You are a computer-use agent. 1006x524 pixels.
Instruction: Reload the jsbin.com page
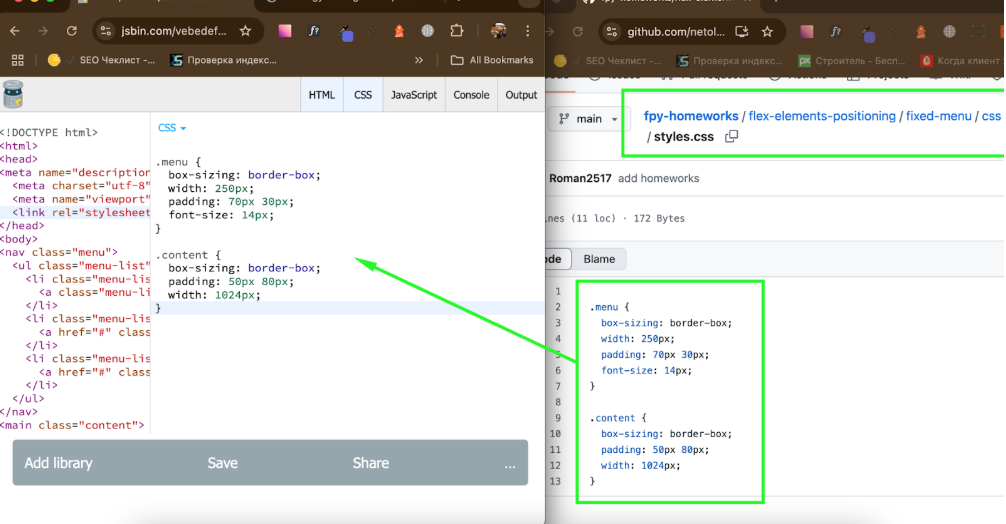tap(72, 31)
